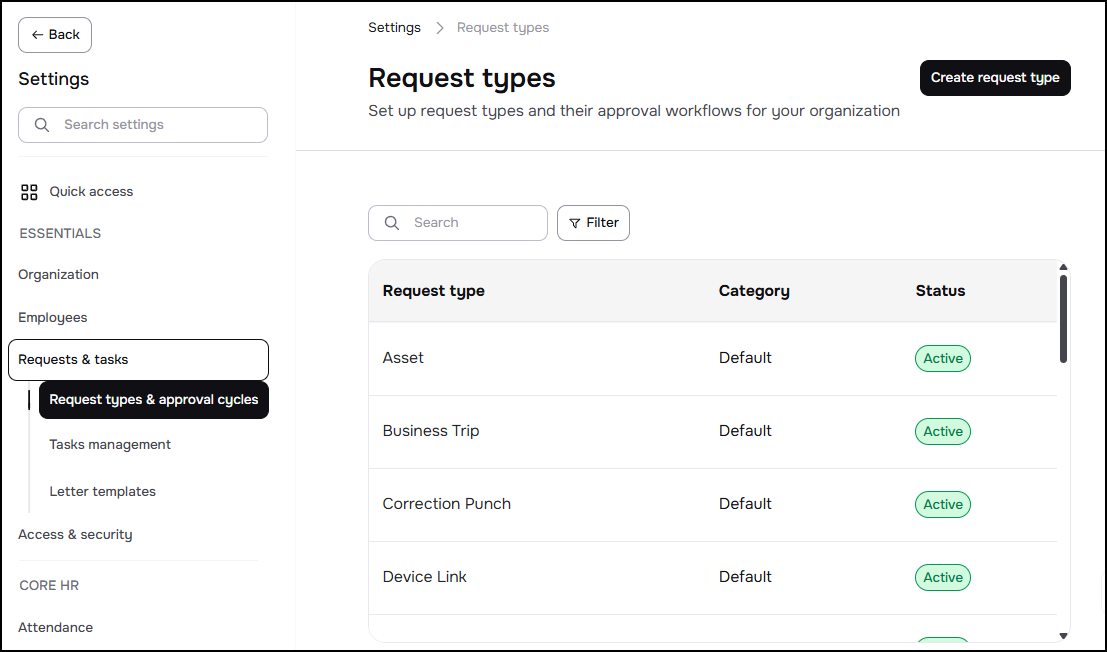Collapse the Requests & tasks section
1107x652 pixels.
pyautogui.click(x=138, y=360)
